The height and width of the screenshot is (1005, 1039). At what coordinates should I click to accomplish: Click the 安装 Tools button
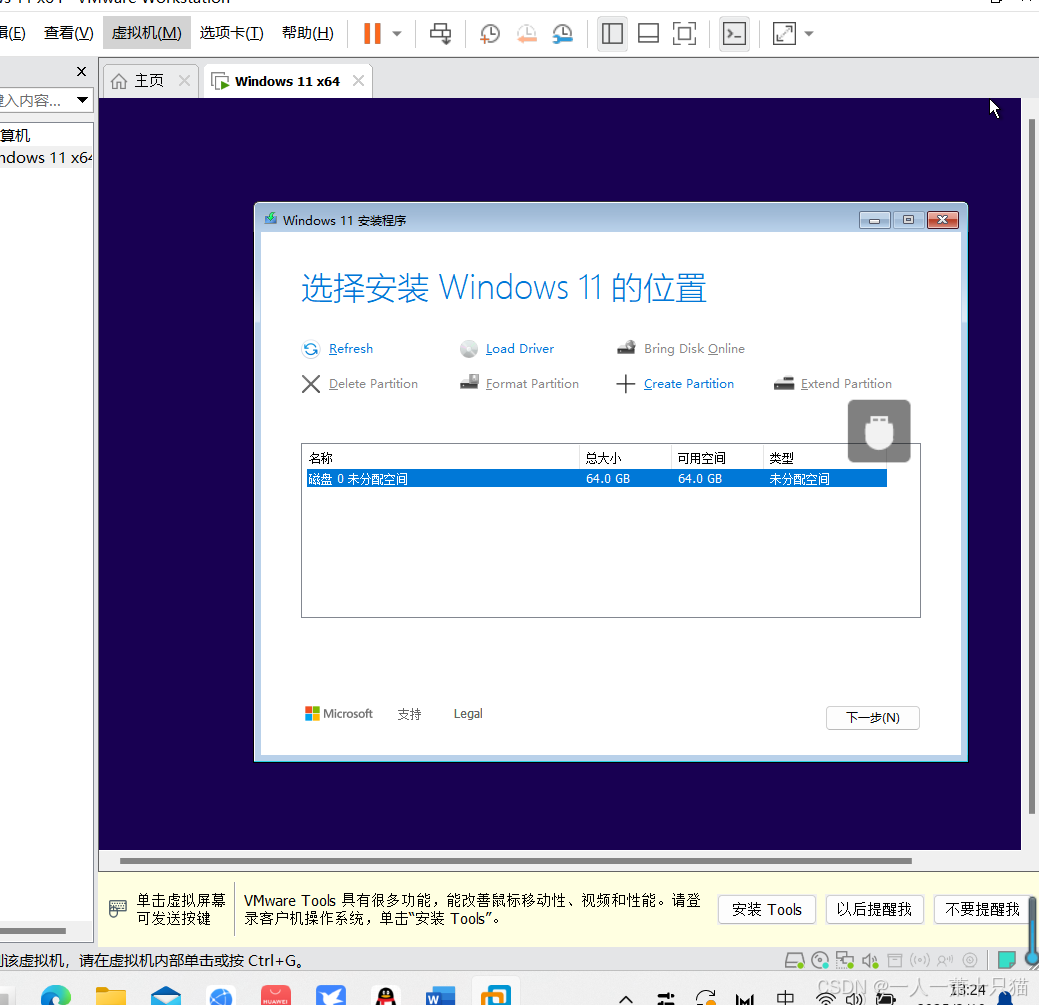coord(767,909)
